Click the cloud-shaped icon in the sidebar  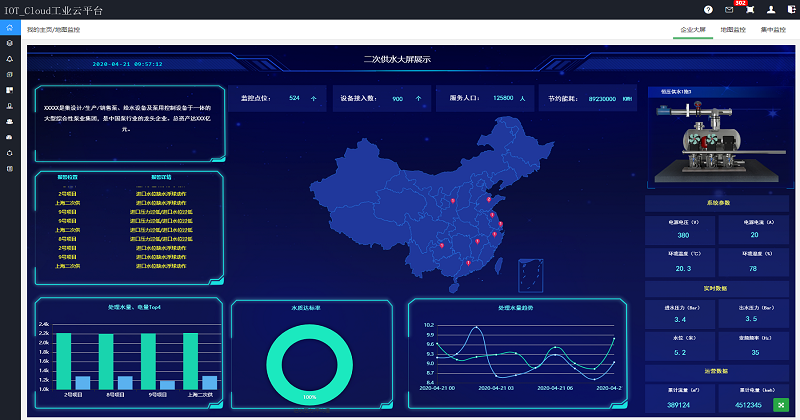coord(10,122)
